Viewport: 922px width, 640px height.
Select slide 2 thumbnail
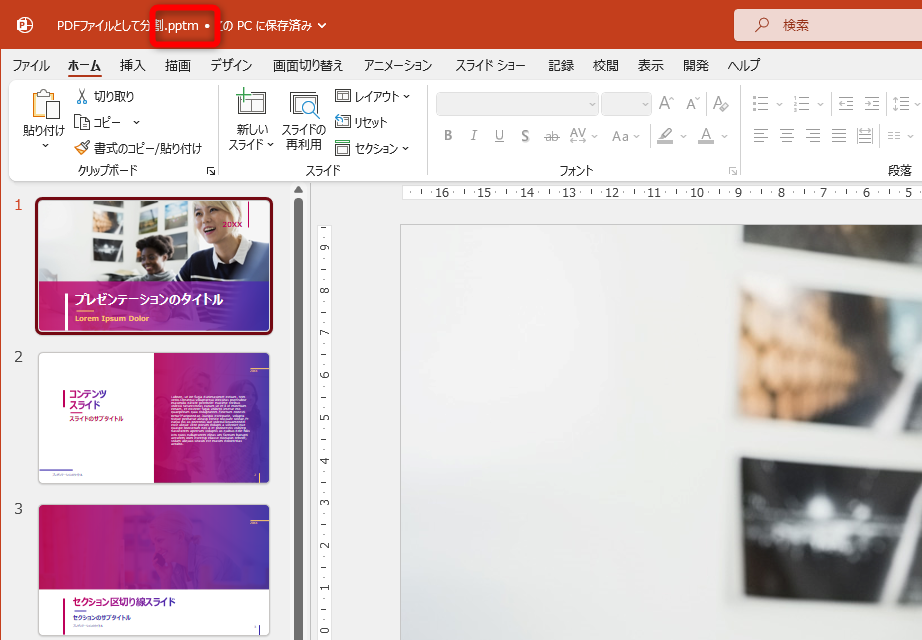[x=154, y=418]
